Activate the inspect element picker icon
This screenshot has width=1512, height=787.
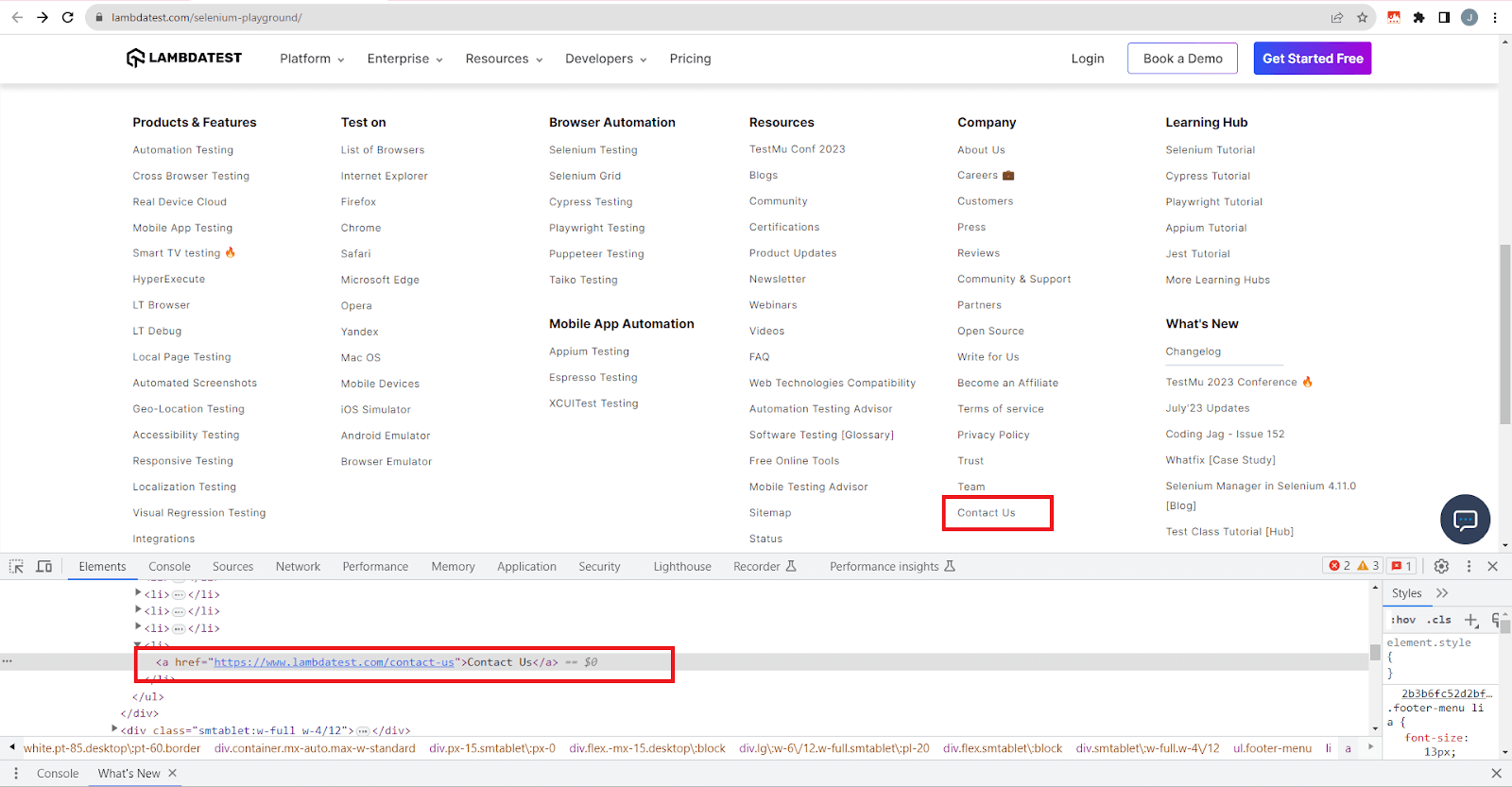coord(16,566)
